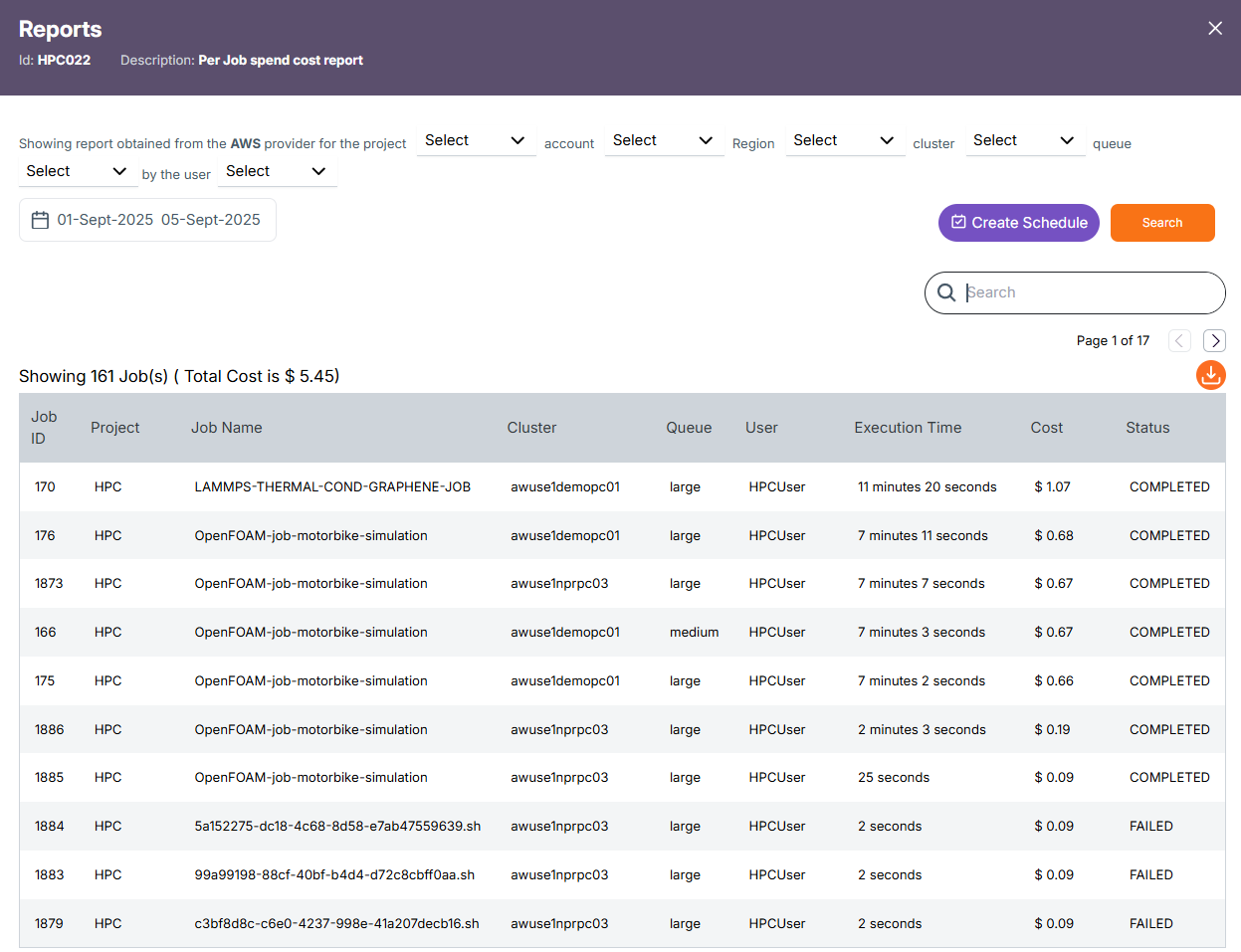Click Job ID 1883
This screenshot has height=952, width=1241.
pos(49,875)
